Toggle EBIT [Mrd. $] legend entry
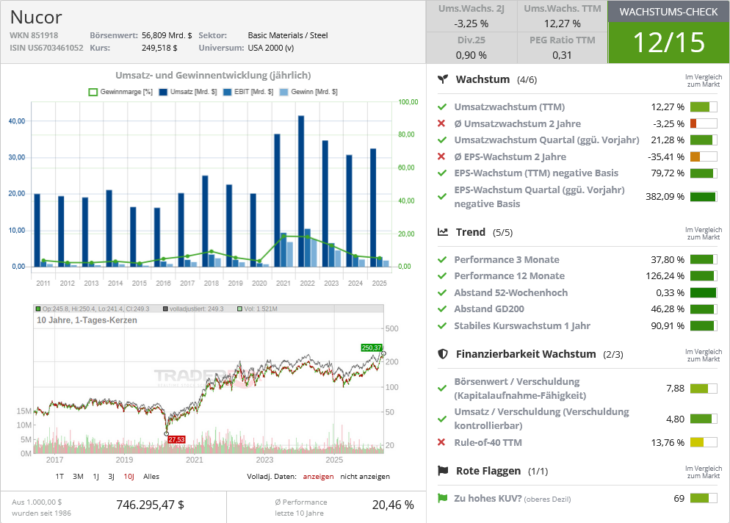The width and height of the screenshot is (730, 523). click(248, 92)
